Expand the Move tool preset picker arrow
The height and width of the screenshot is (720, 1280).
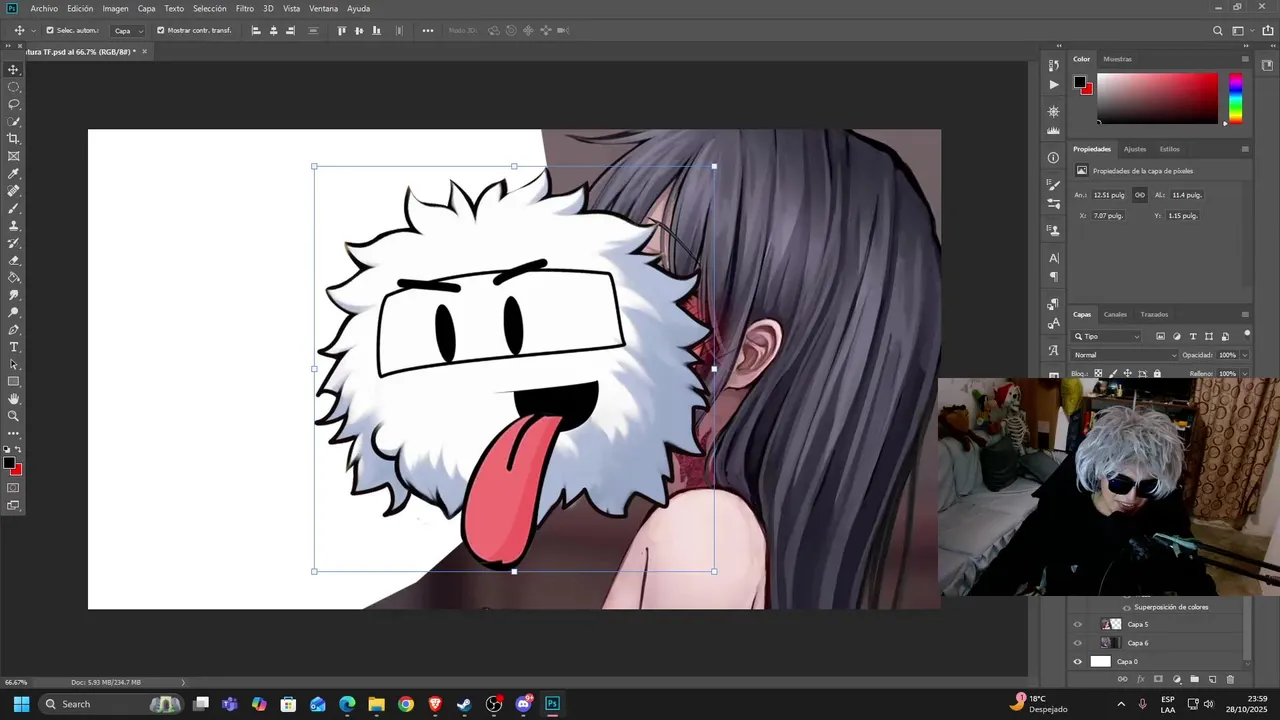click(33, 31)
